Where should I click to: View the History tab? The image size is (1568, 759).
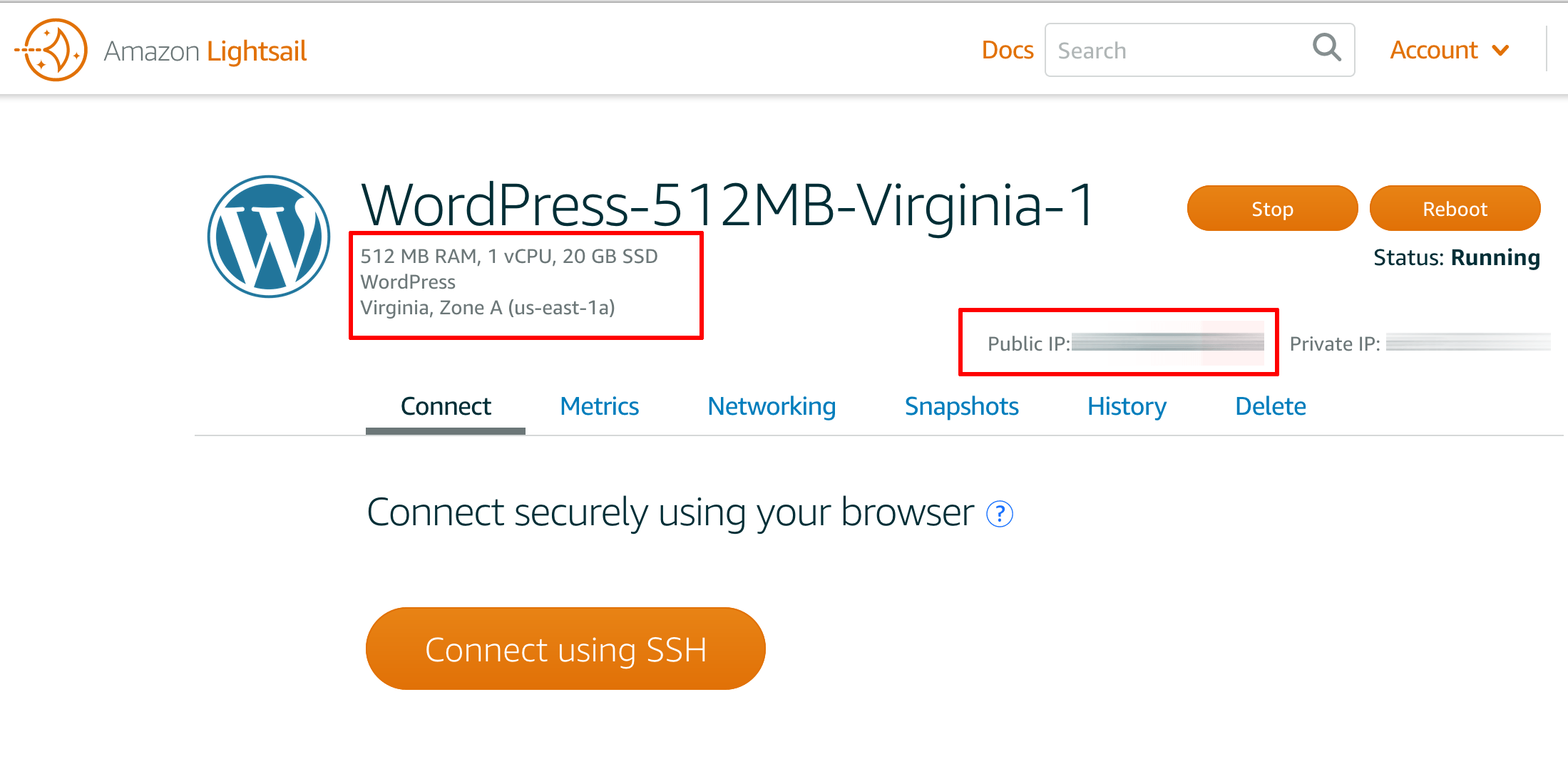coord(1127,406)
